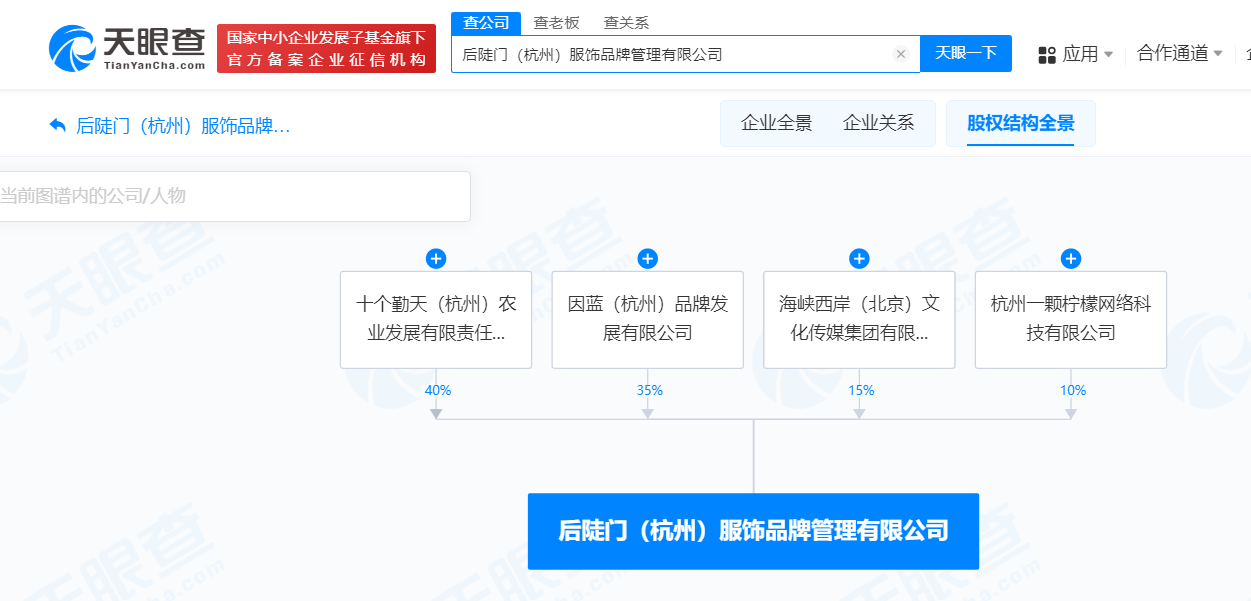Click the 15% shareholding label
This screenshot has height=601, width=1251.
861,390
